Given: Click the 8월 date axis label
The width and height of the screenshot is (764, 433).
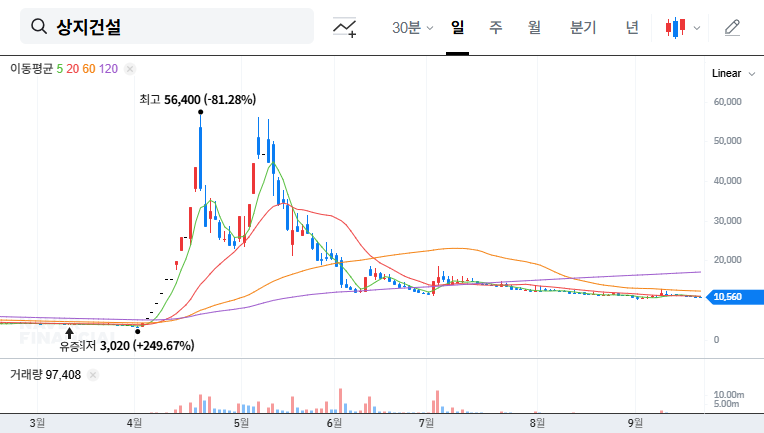Looking at the screenshot, I should (537, 423).
